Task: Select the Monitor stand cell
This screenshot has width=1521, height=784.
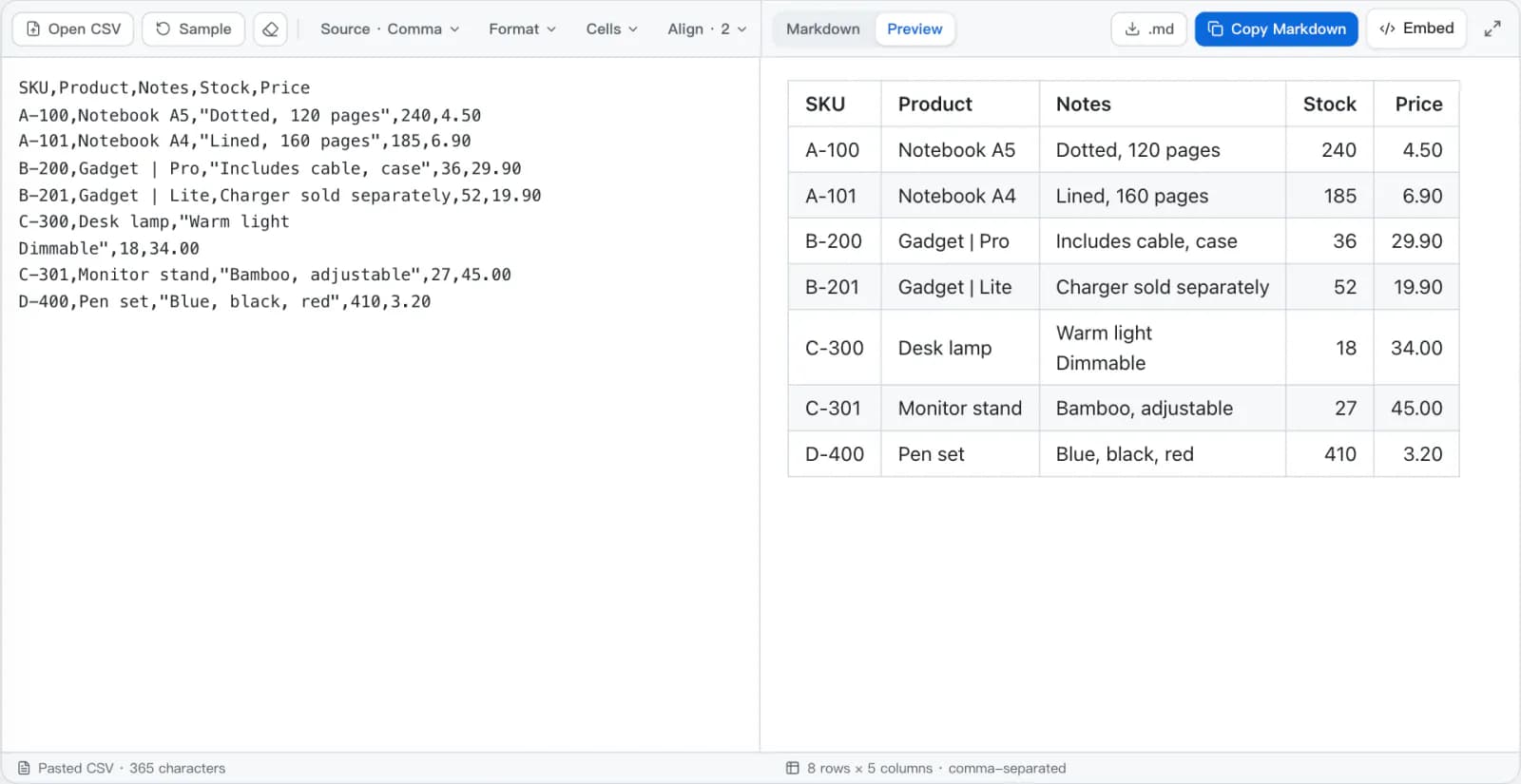Action: [960, 409]
